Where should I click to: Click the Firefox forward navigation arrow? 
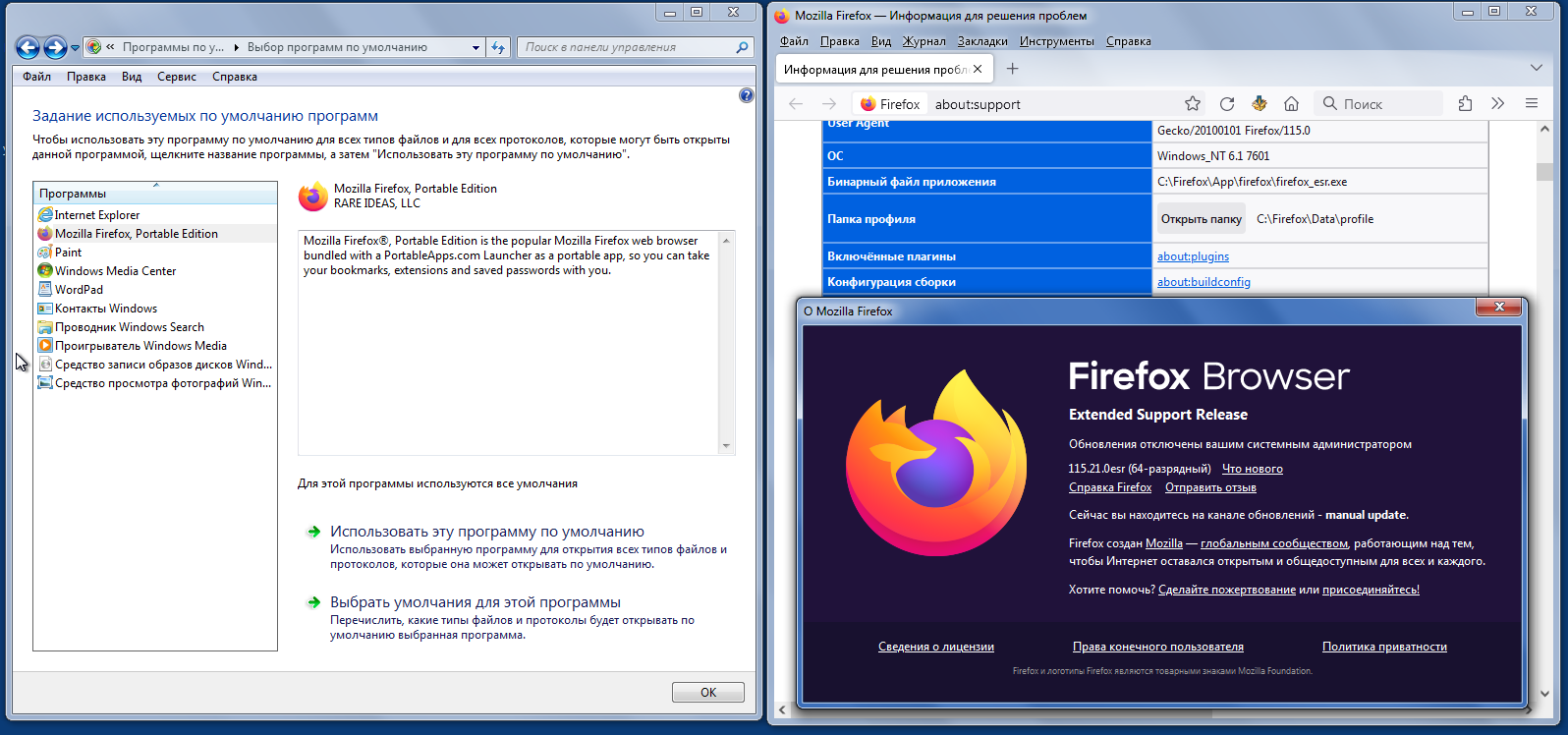[x=829, y=104]
